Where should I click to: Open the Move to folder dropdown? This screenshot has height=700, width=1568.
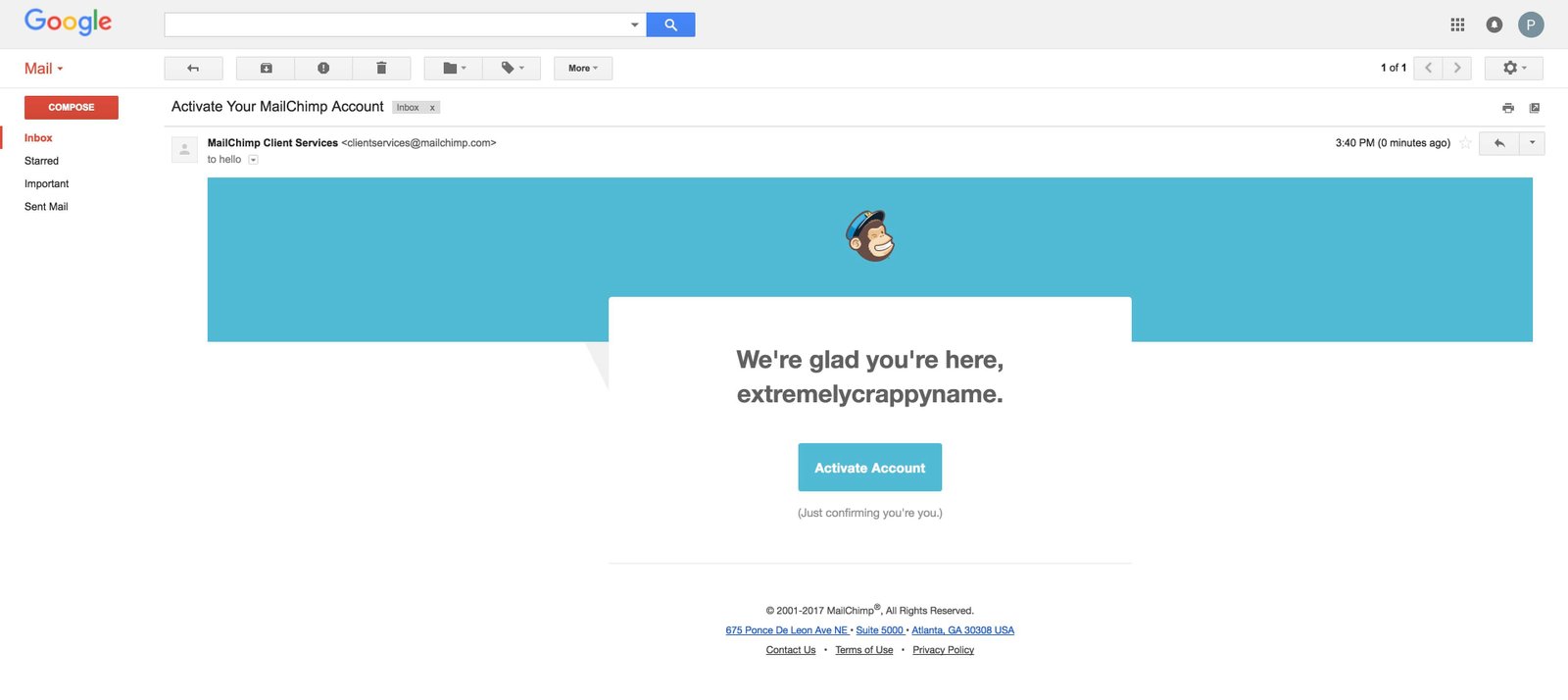coord(454,68)
